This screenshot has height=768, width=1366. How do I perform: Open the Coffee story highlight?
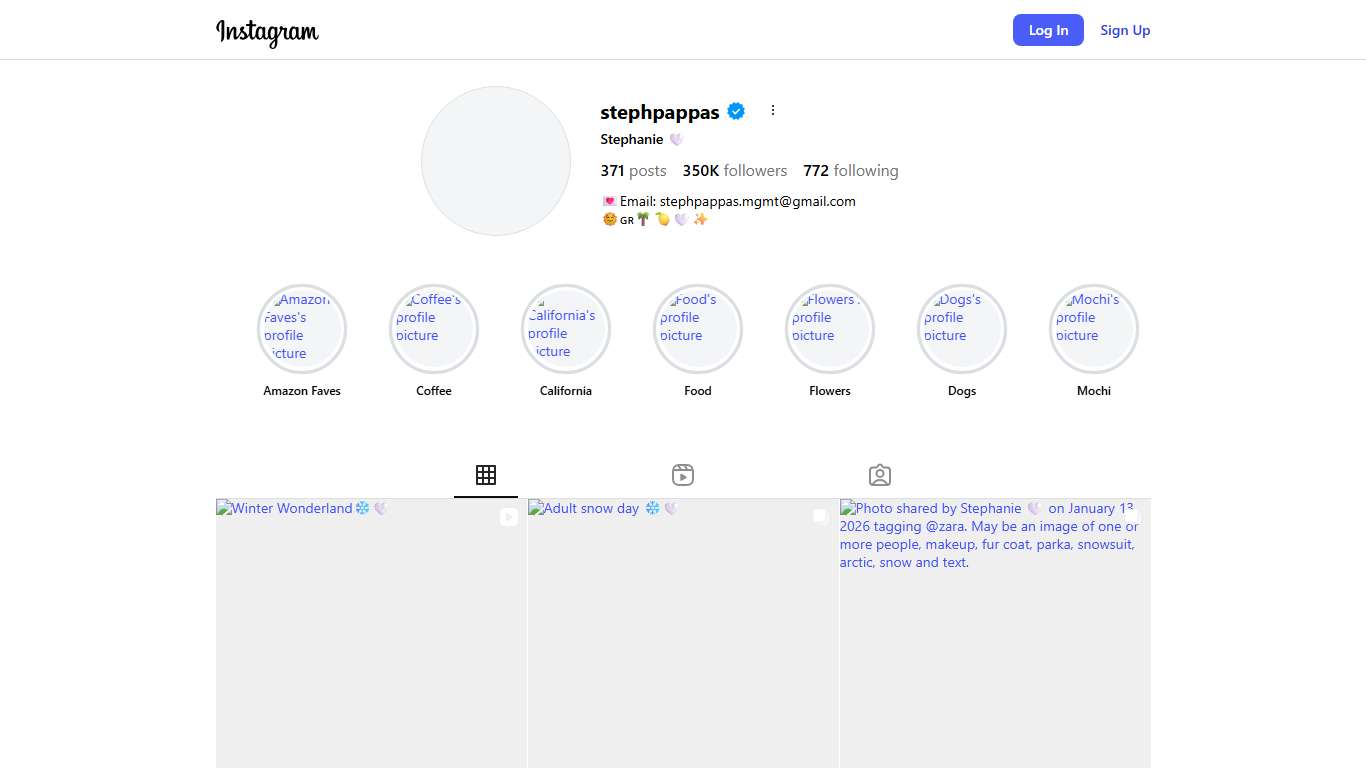pos(434,329)
